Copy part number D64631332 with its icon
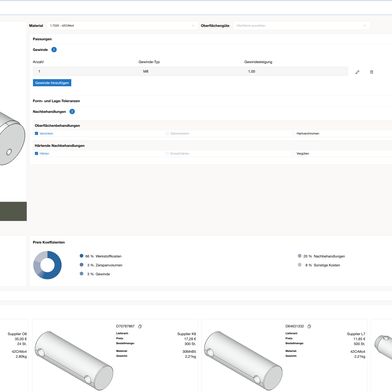Image resolution: width=392 pixels, height=392 pixels. (x=309, y=326)
